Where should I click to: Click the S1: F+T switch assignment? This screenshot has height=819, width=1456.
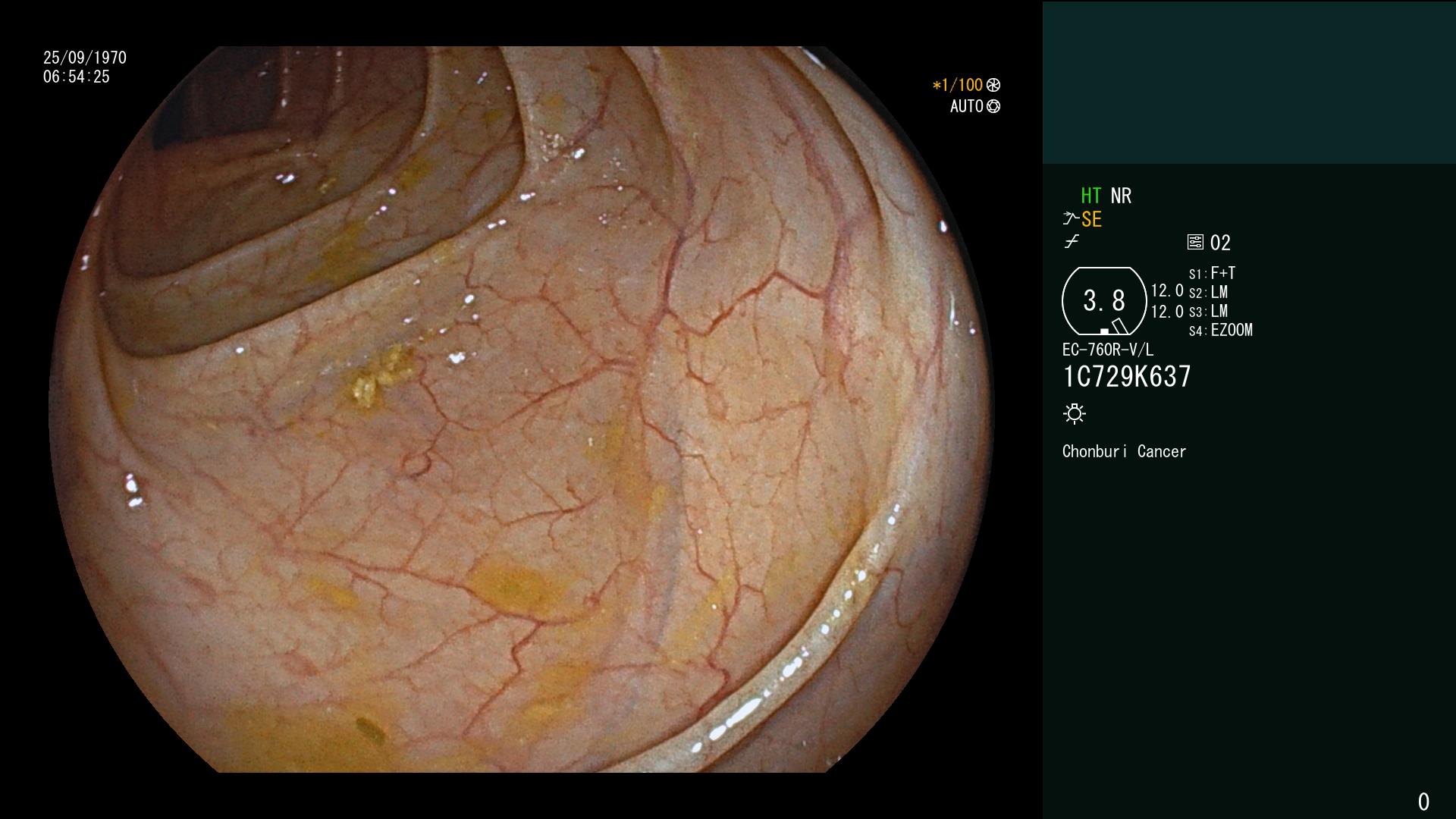coord(1212,274)
